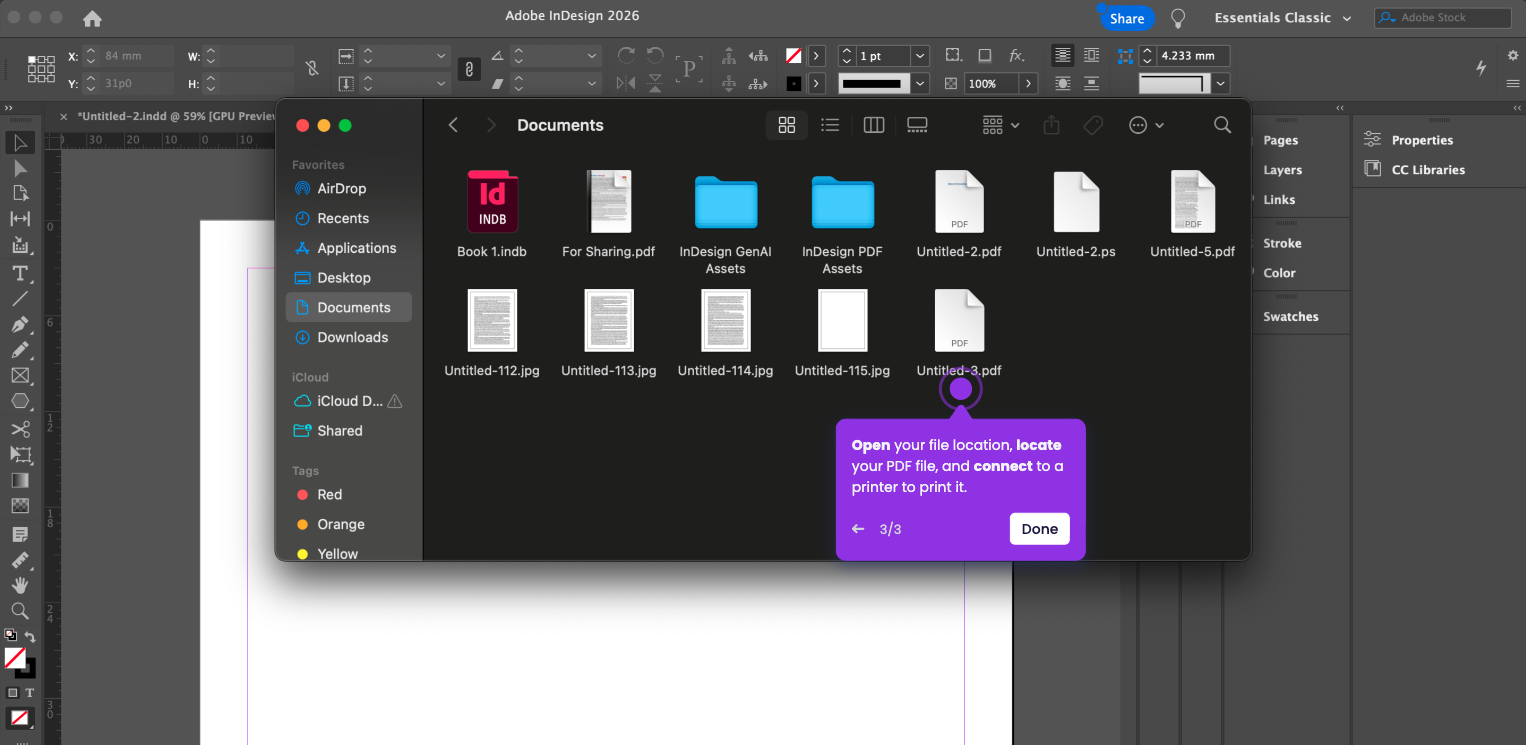Open the fx effects icon
1526x745 pixels.
click(1016, 55)
